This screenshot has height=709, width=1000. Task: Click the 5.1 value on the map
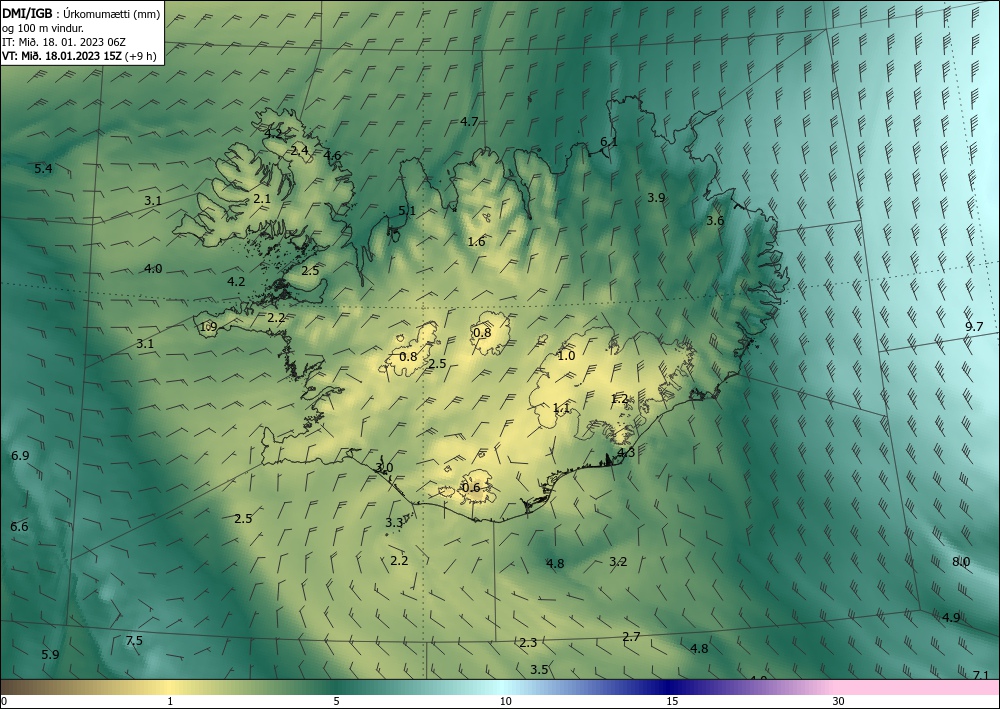point(407,210)
